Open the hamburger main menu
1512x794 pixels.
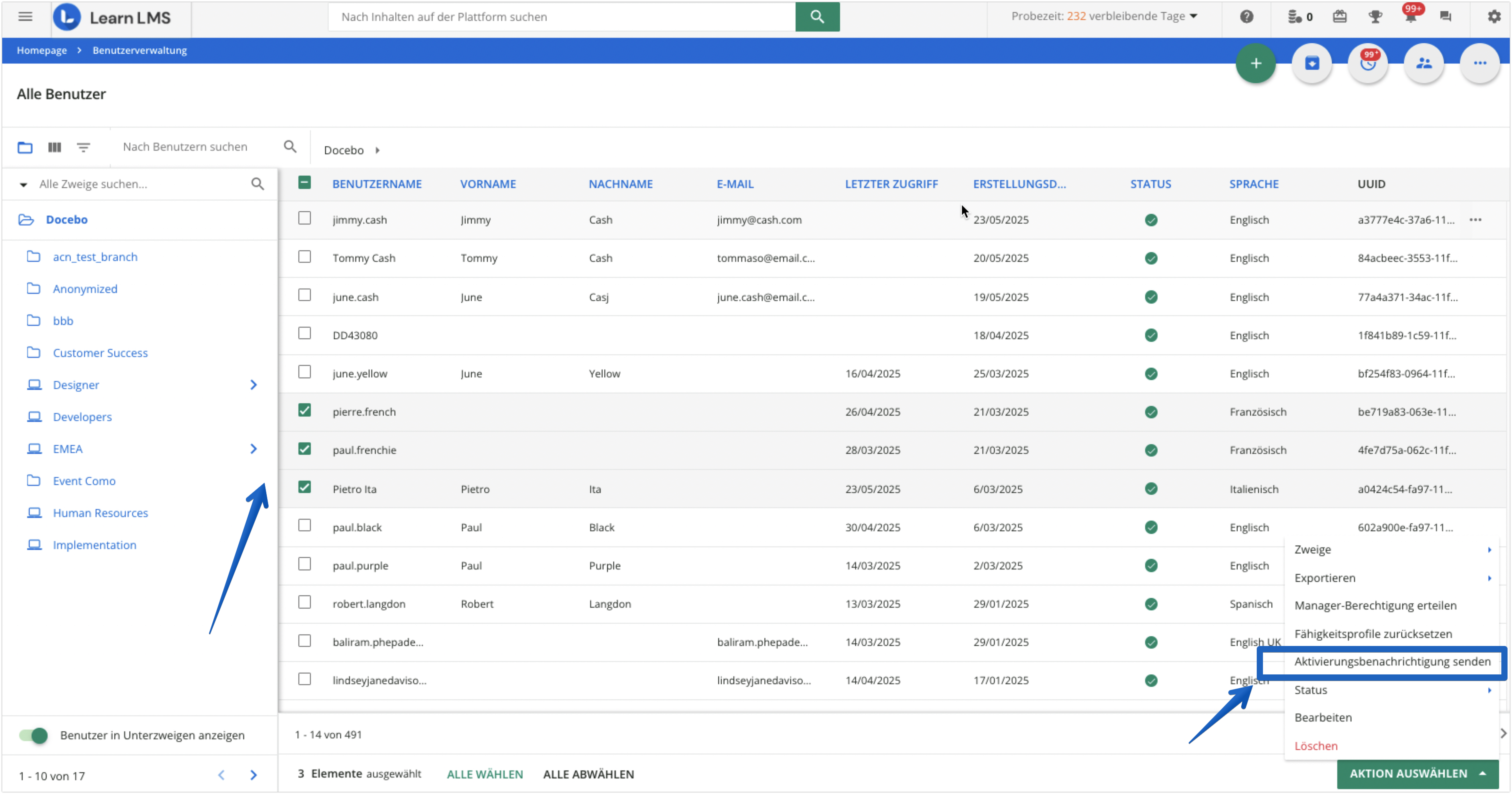tap(25, 16)
